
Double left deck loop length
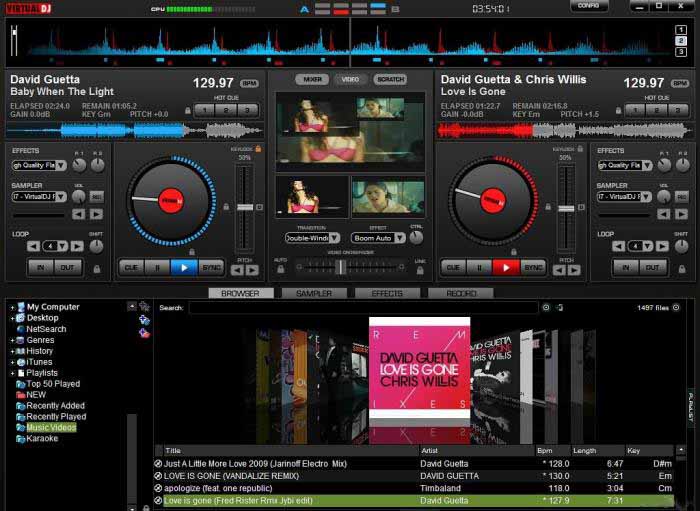click(77, 246)
